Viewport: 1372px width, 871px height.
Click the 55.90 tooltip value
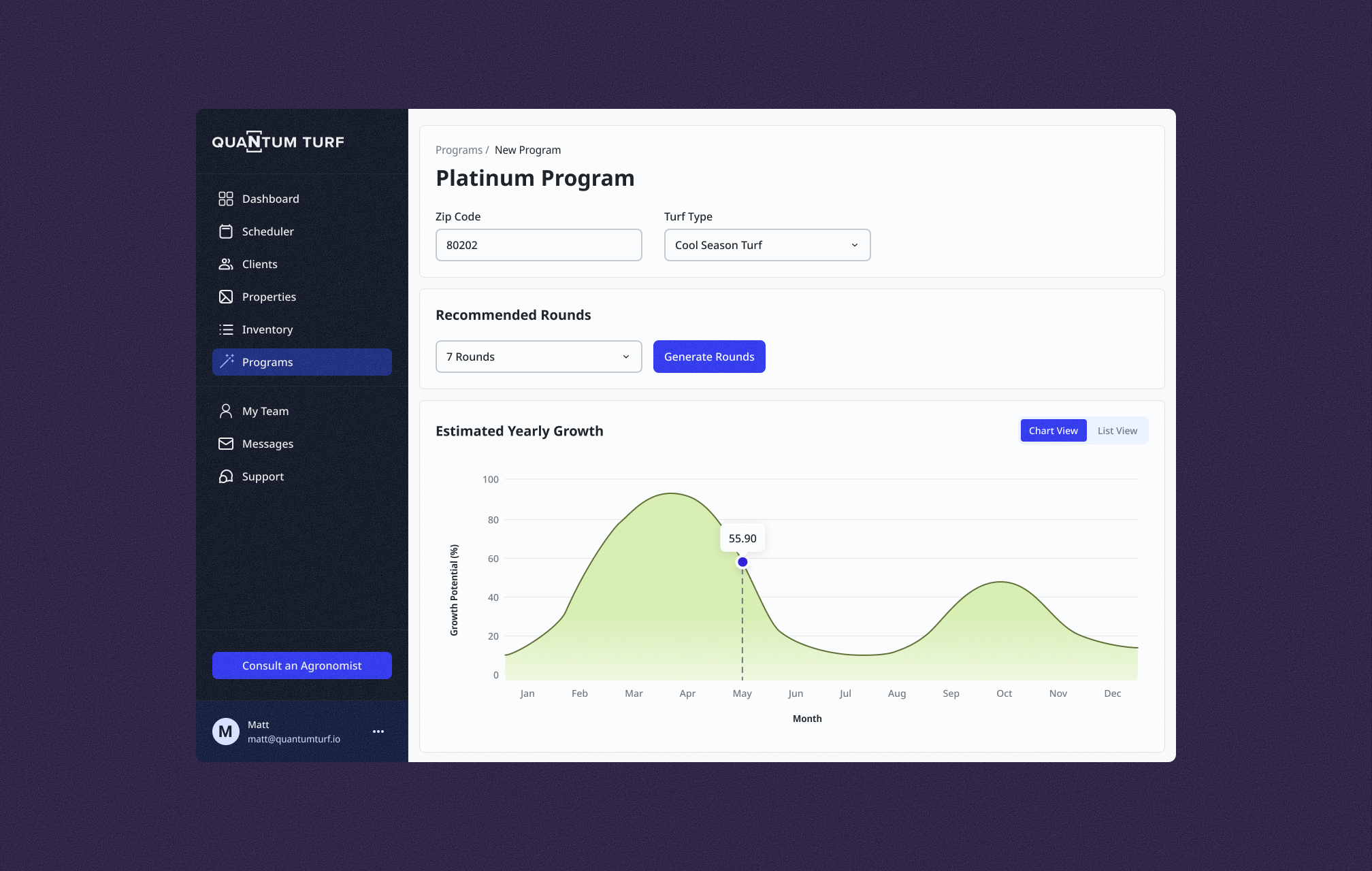[742, 538]
